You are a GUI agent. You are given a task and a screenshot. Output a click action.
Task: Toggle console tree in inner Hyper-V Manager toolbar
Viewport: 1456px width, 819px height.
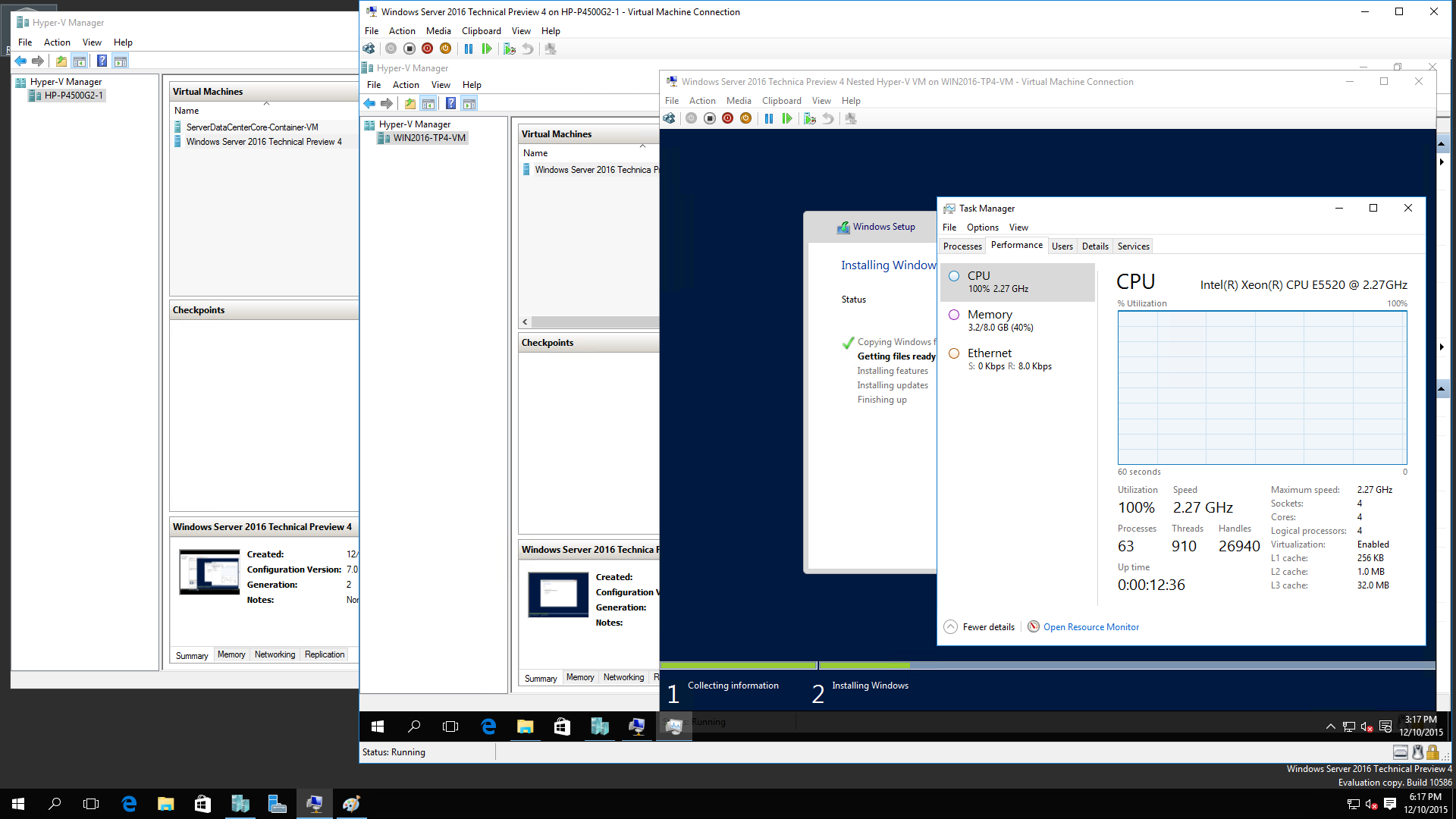[428, 103]
